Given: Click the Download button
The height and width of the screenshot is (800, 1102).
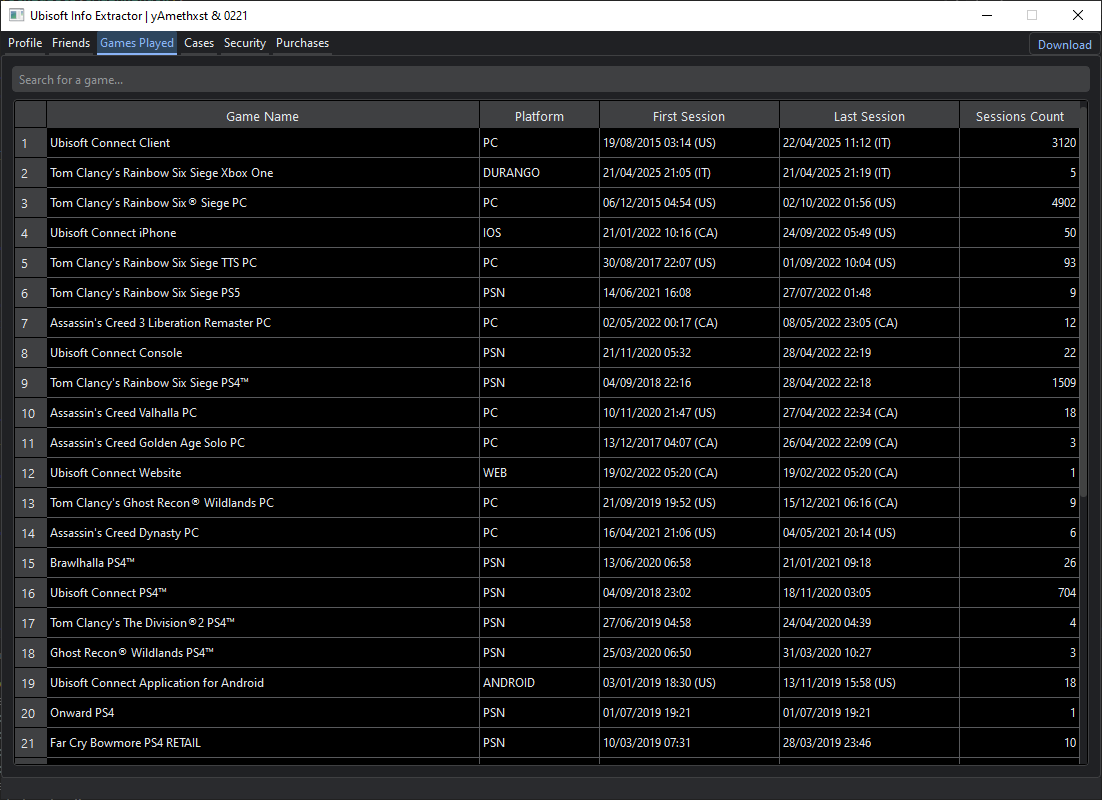Looking at the screenshot, I should [x=1064, y=44].
